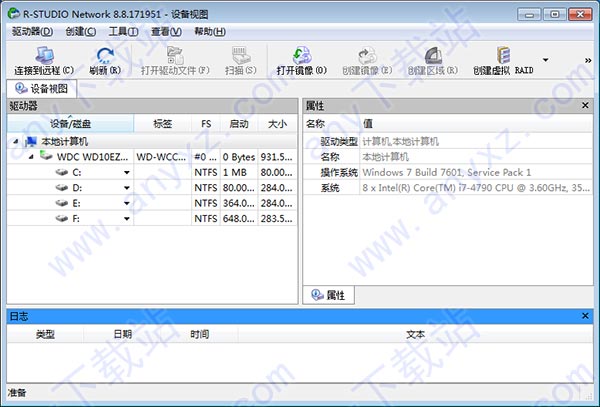Select the WDC WD10EZ hard disk icon
The height and width of the screenshot is (407, 600).
[46, 156]
